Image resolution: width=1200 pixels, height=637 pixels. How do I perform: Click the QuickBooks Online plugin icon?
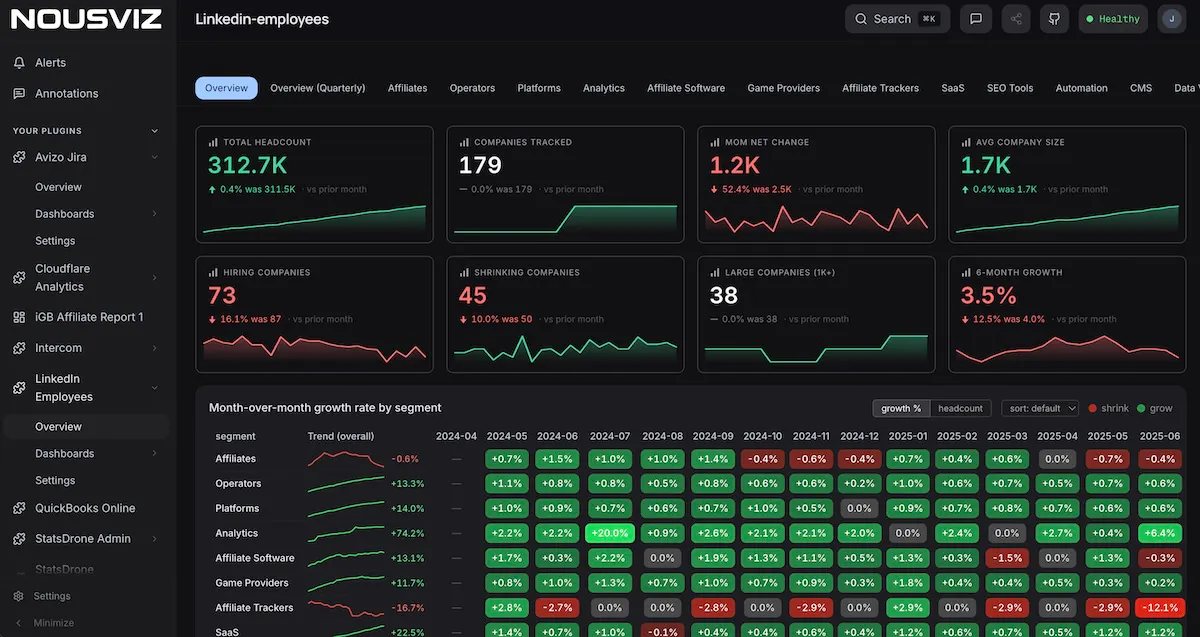point(19,508)
